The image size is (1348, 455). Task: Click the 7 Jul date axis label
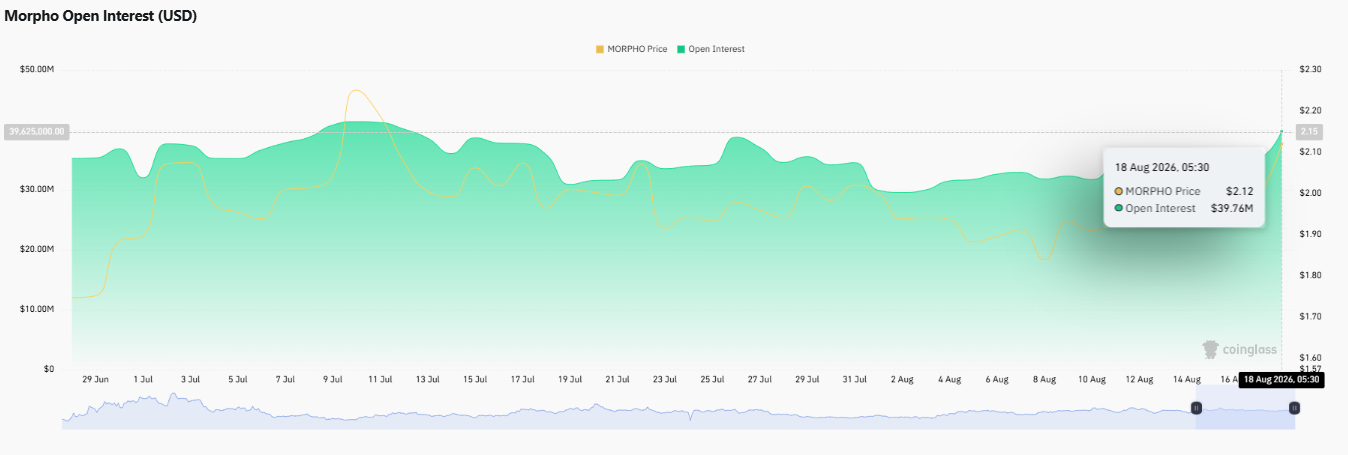tap(285, 380)
